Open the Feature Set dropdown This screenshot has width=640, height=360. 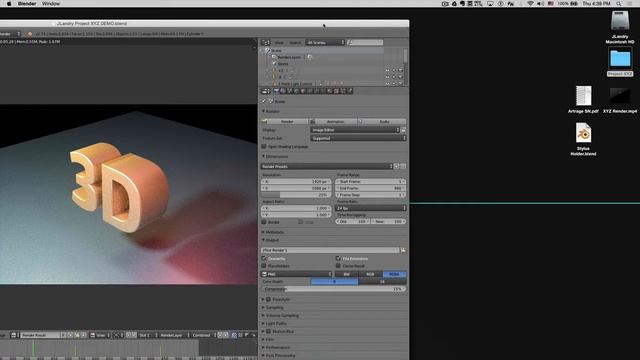click(358, 138)
